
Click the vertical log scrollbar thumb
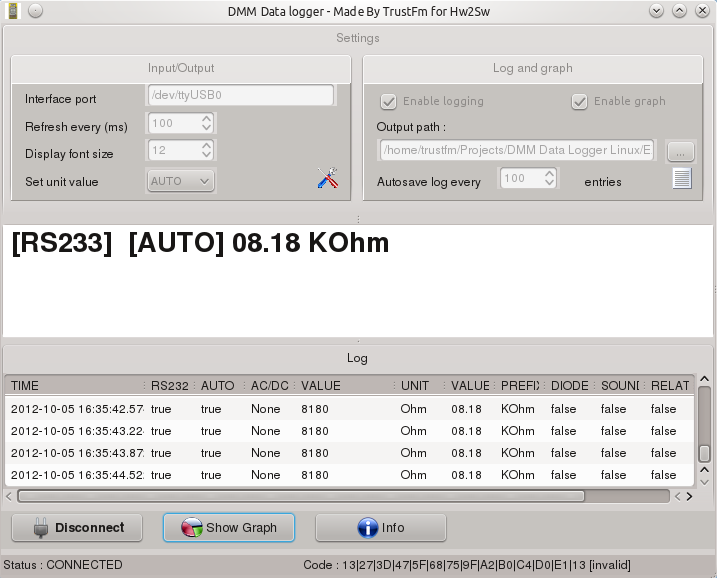pos(705,454)
